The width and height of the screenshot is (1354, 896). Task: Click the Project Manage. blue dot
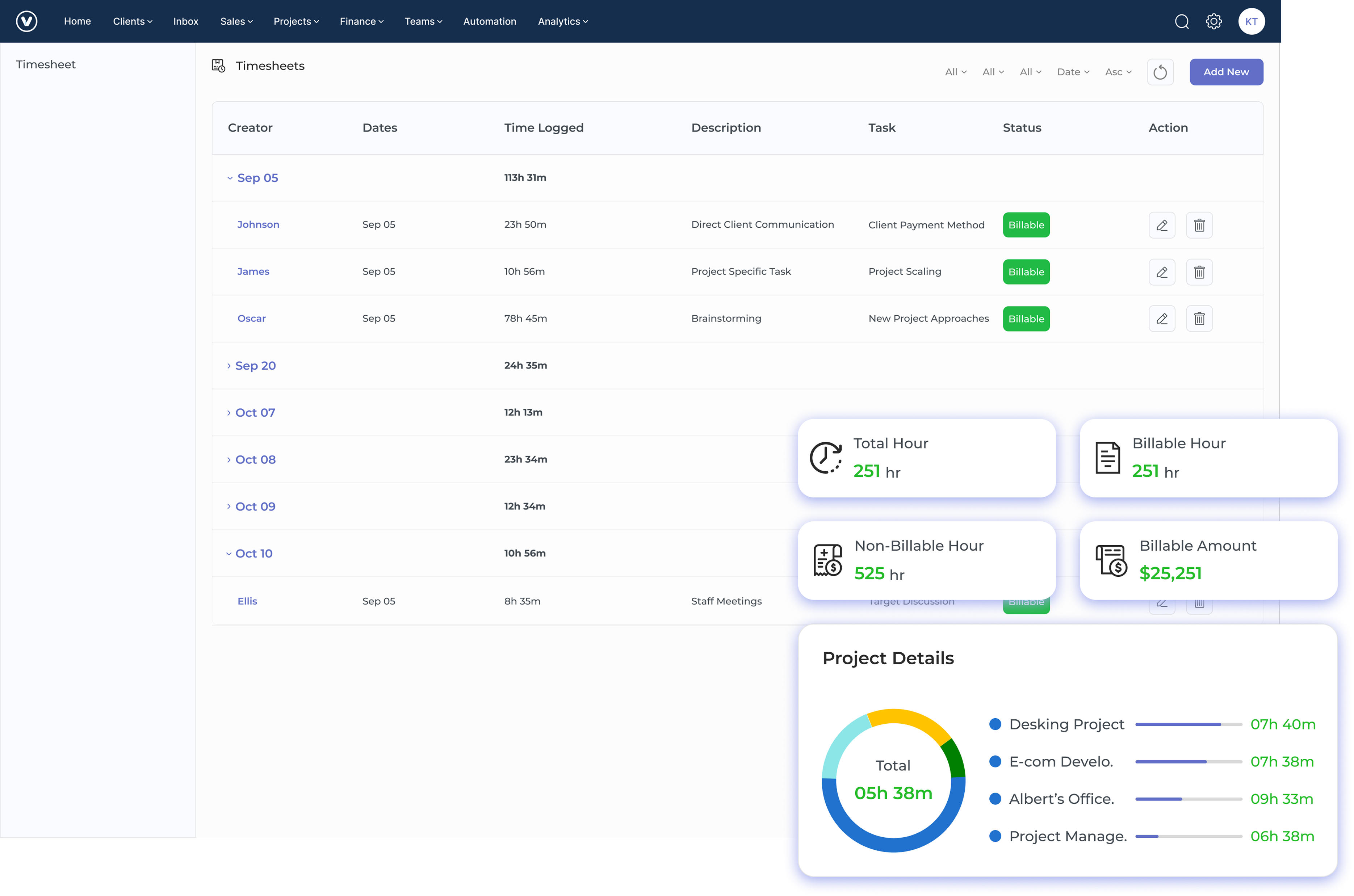[x=995, y=836]
